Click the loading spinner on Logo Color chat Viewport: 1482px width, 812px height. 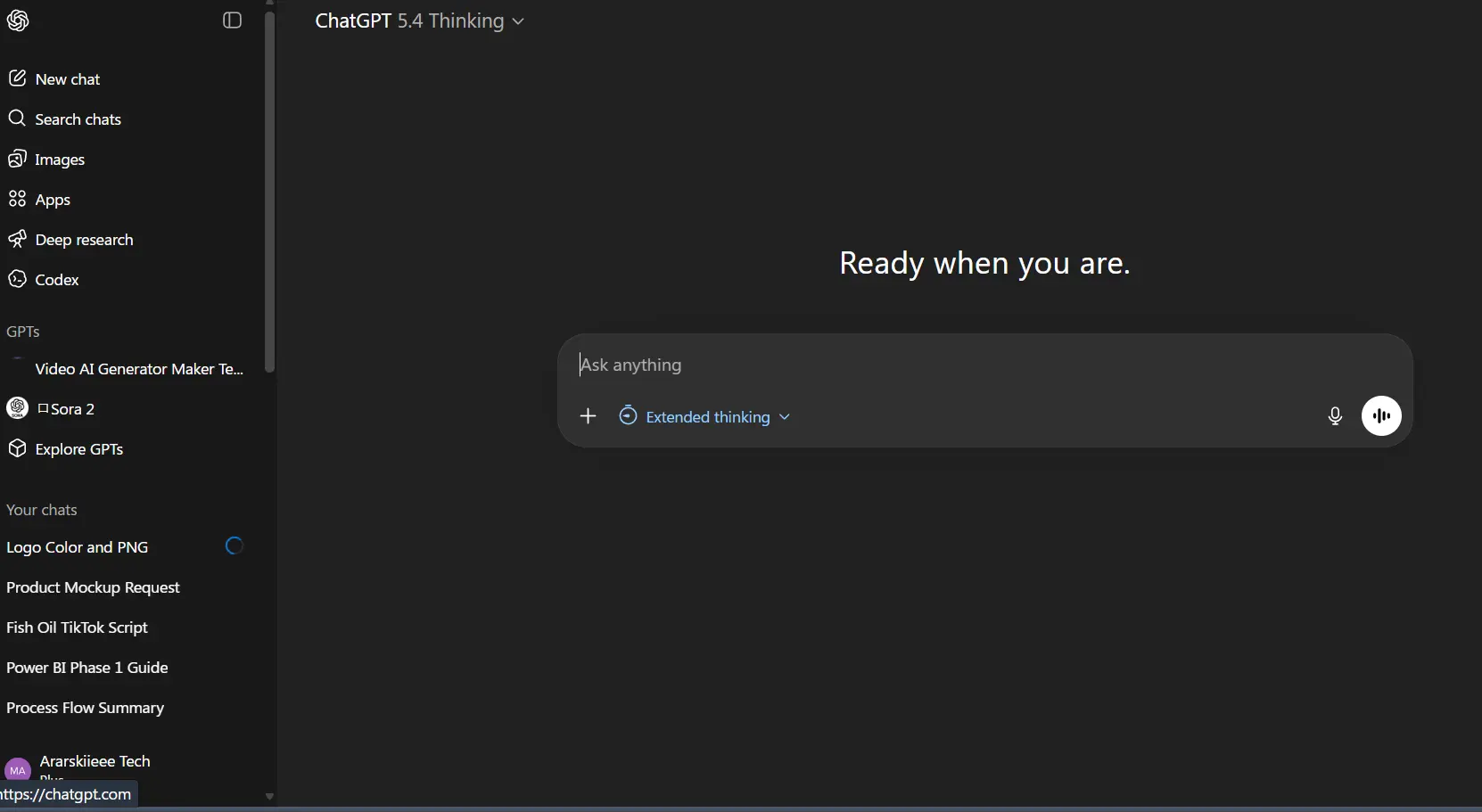[234, 546]
